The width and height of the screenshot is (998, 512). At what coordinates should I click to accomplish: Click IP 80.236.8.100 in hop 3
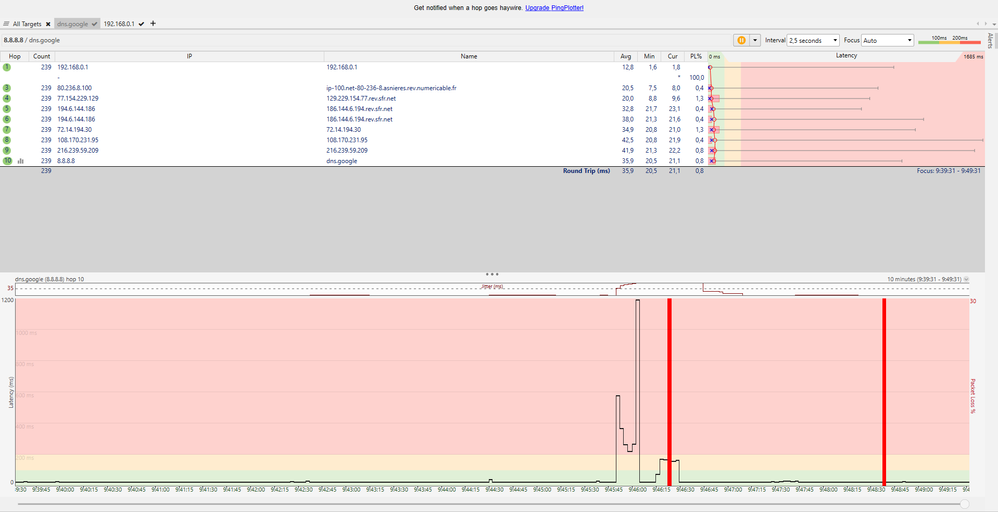[x=74, y=88]
